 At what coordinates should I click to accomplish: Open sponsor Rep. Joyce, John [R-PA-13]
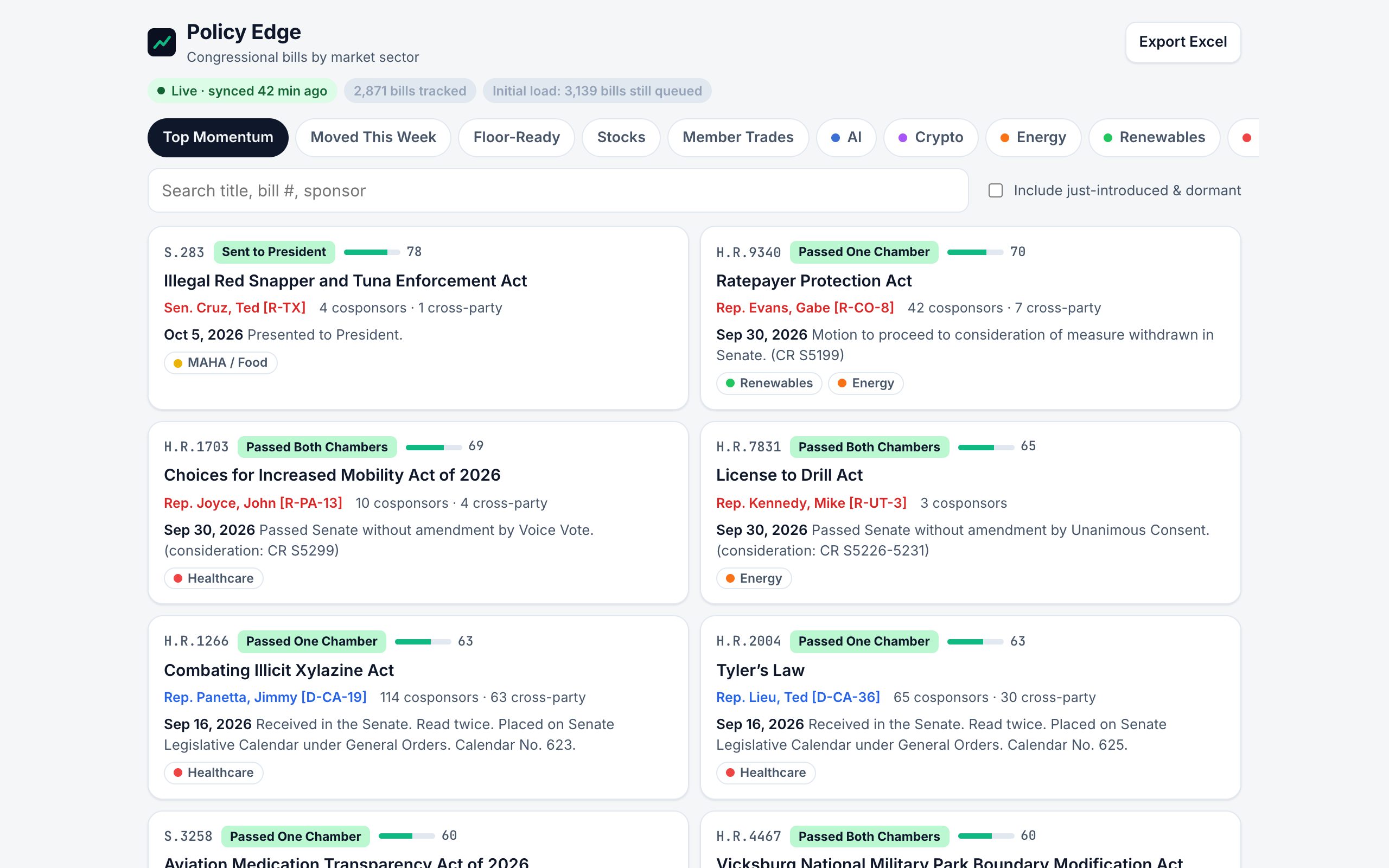pos(253,503)
